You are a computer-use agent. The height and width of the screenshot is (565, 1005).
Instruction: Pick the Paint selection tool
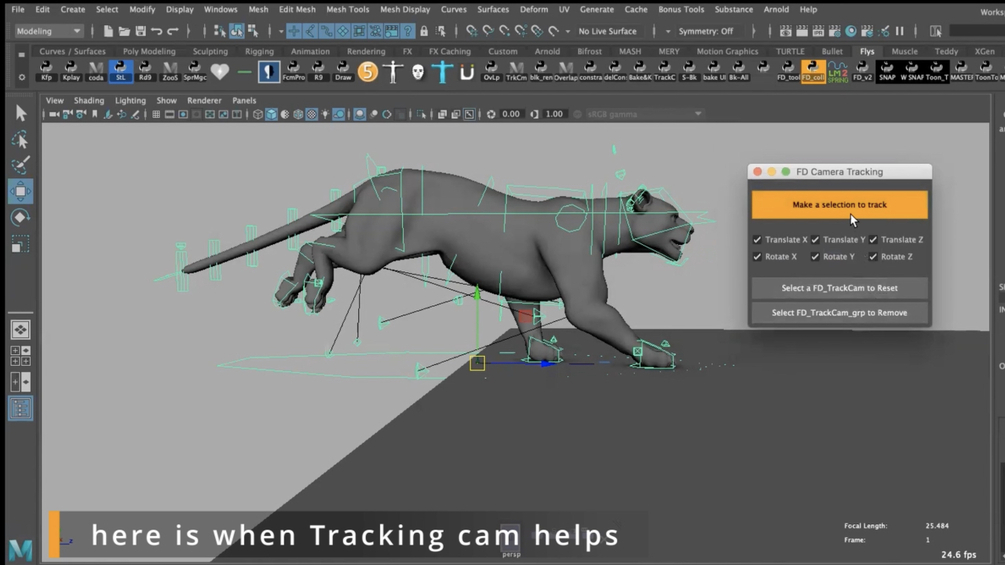pyautogui.click(x=21, y=165)
